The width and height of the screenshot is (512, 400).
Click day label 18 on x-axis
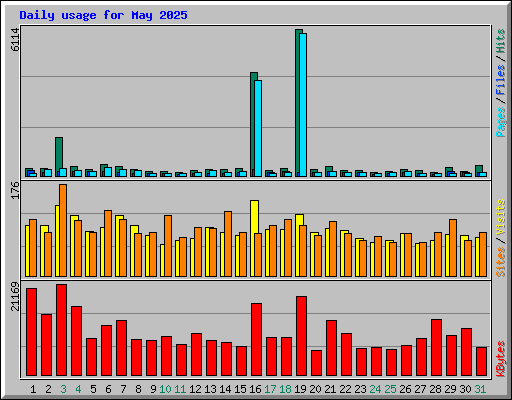point(285,389)
